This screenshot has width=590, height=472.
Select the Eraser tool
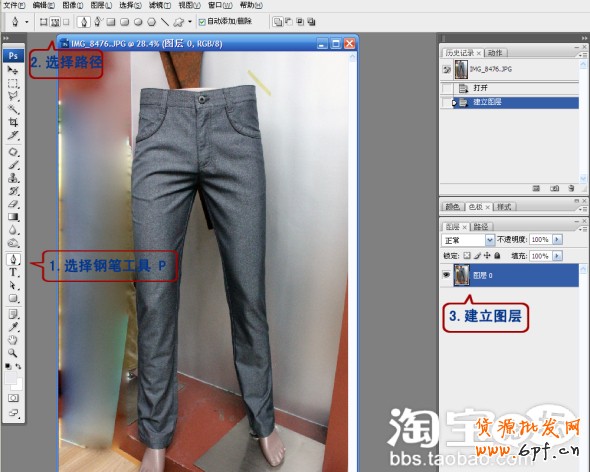coord(14,204)
